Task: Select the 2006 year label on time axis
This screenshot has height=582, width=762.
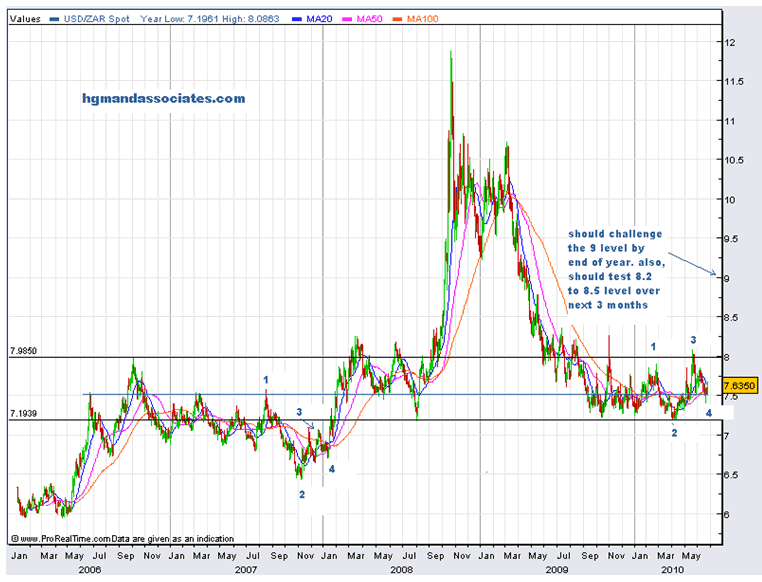Action: click(x=89, y=568)
